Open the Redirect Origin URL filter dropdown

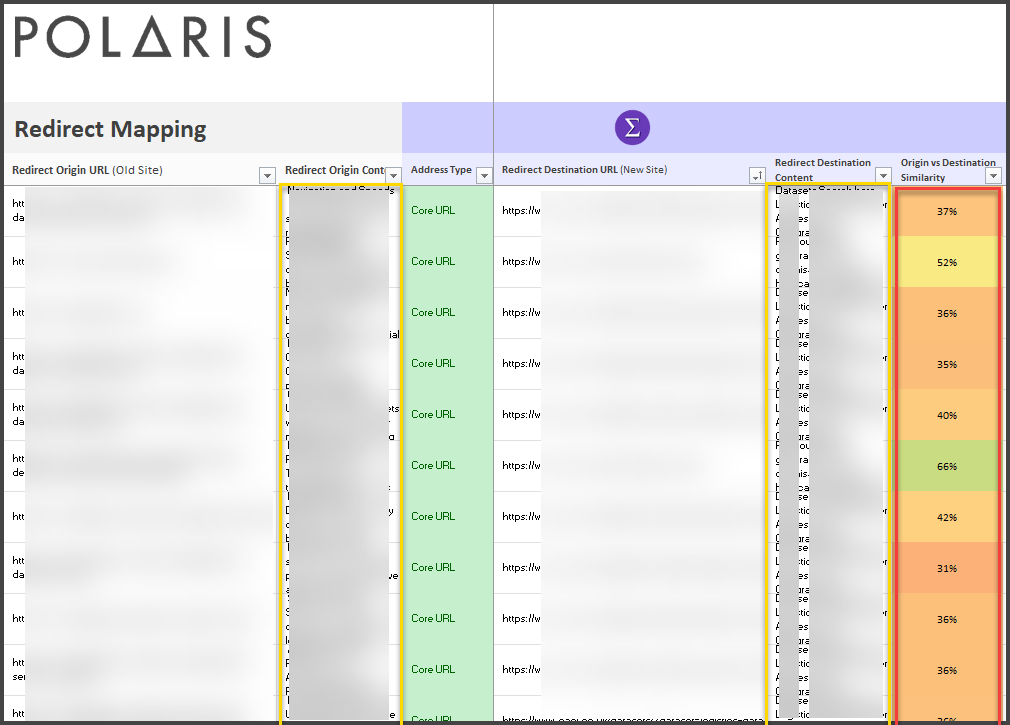(x=267, y=176)
